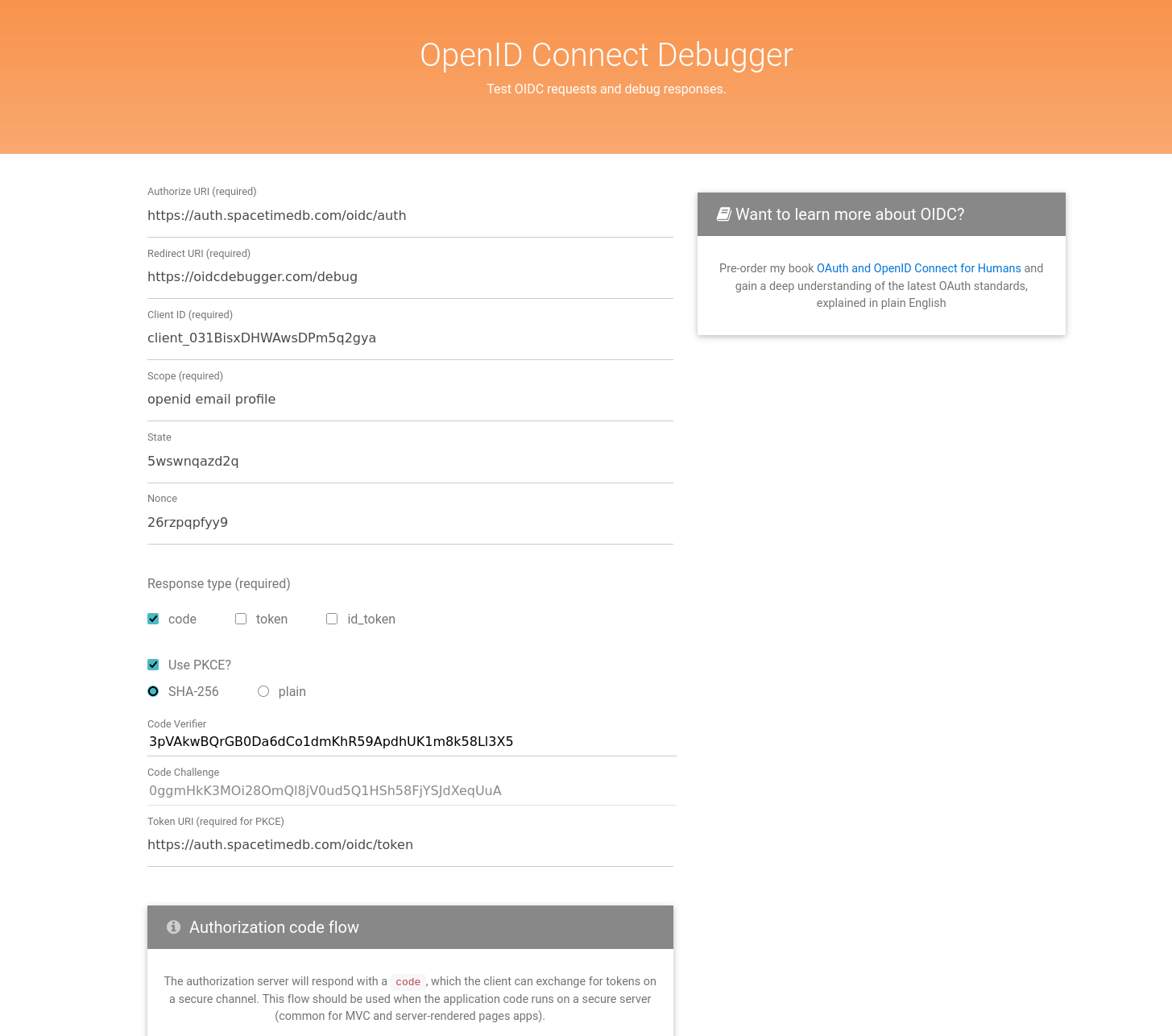Click the State value field
Image resolution: width=1172 pixels, height=1036 pixels.
pos(410,462)
